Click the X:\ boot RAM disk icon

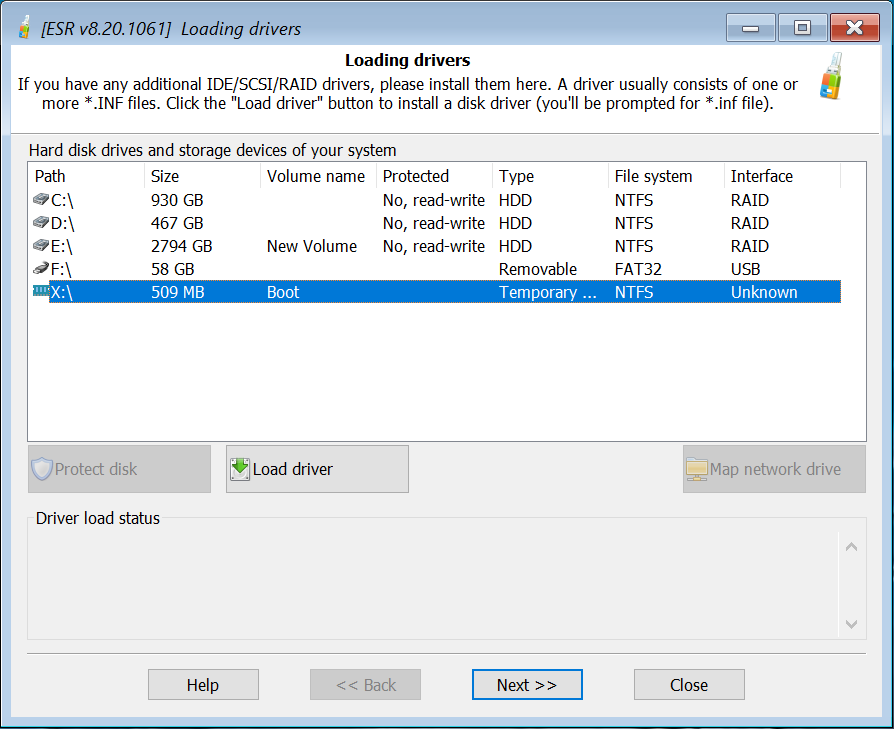tap(41, 292)
